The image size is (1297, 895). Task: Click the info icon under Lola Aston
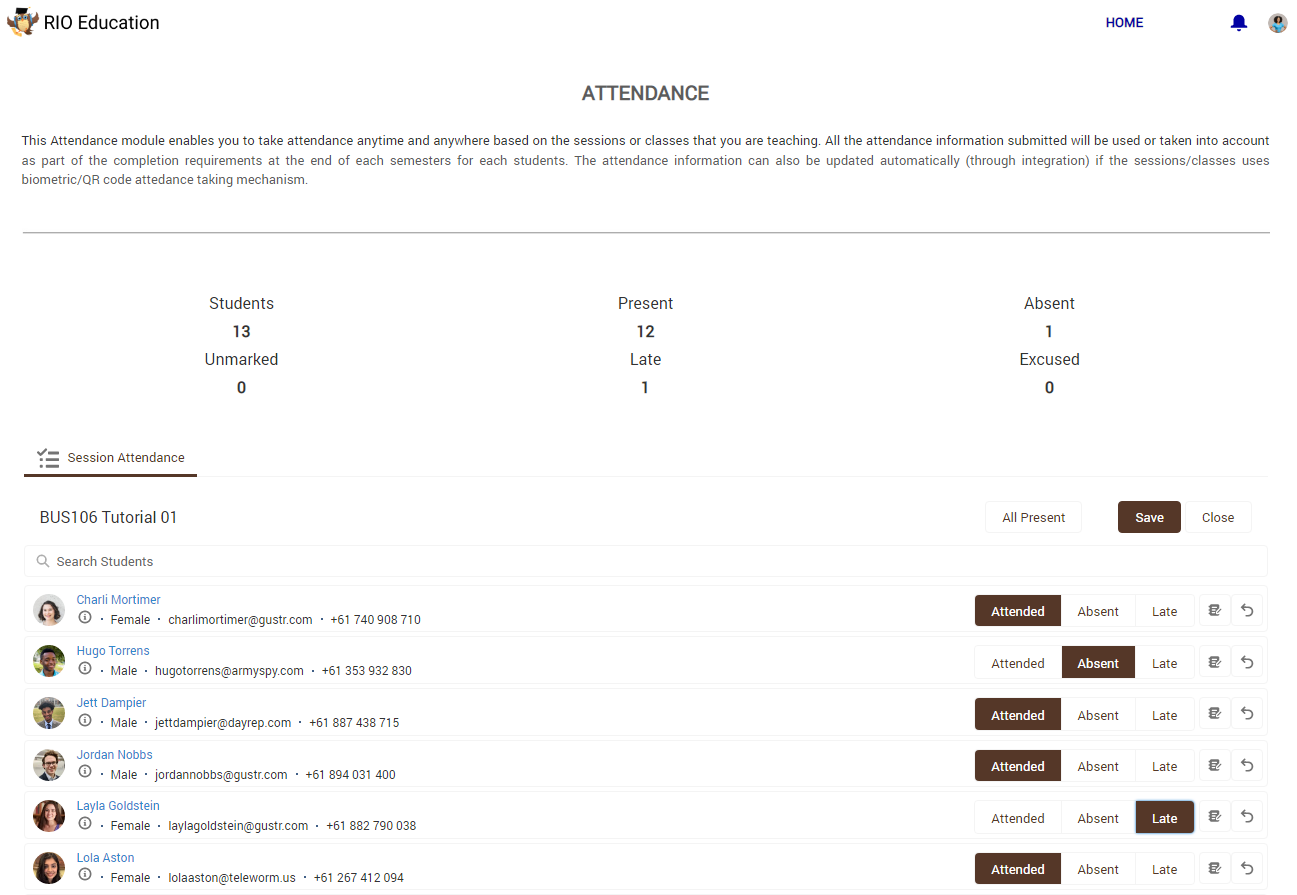[x=85, y=875]
